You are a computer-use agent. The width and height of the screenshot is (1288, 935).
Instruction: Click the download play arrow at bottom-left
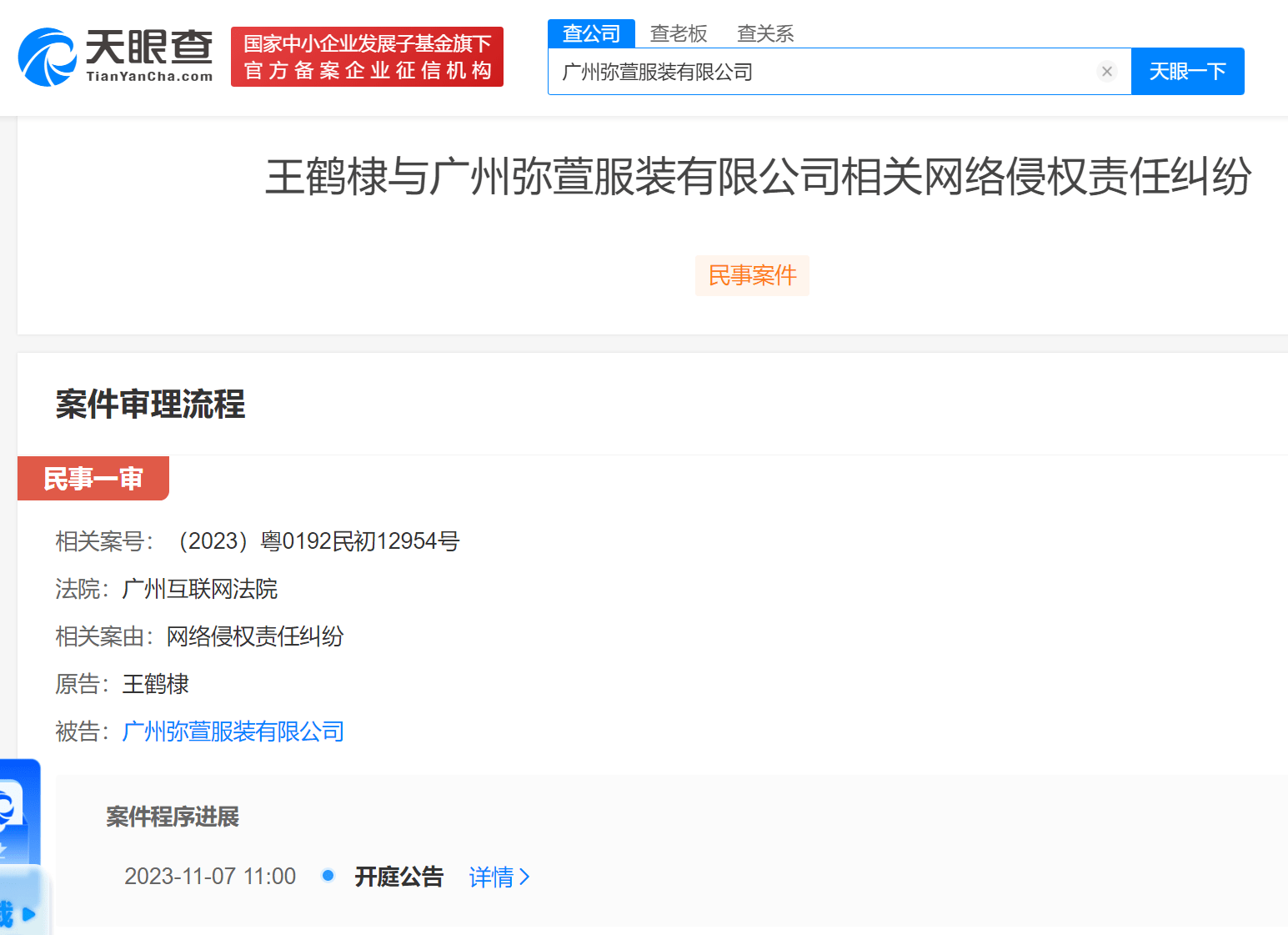pos(29,914)
